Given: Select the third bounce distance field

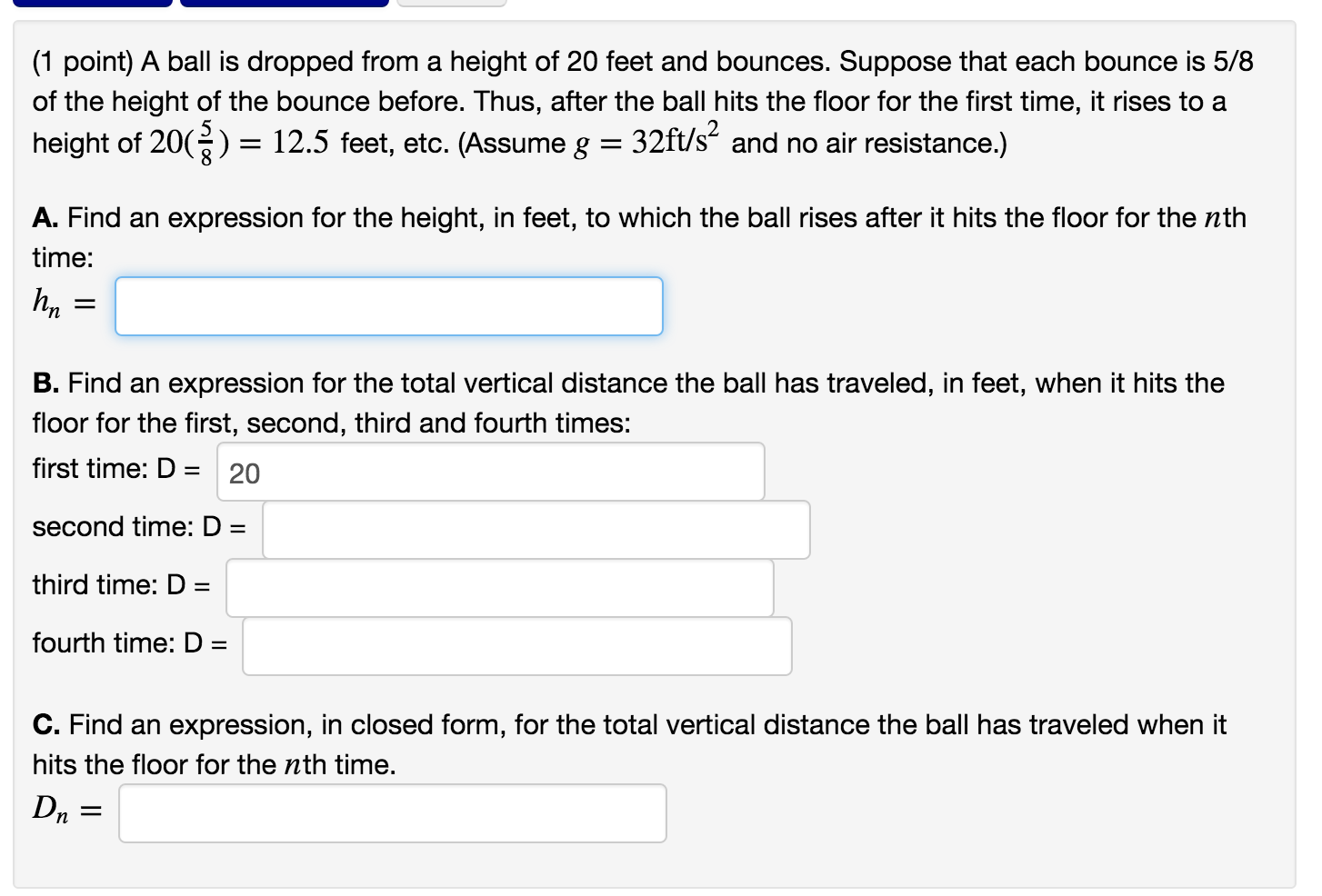Looking at the screenshot, I should tap(499, 587).
